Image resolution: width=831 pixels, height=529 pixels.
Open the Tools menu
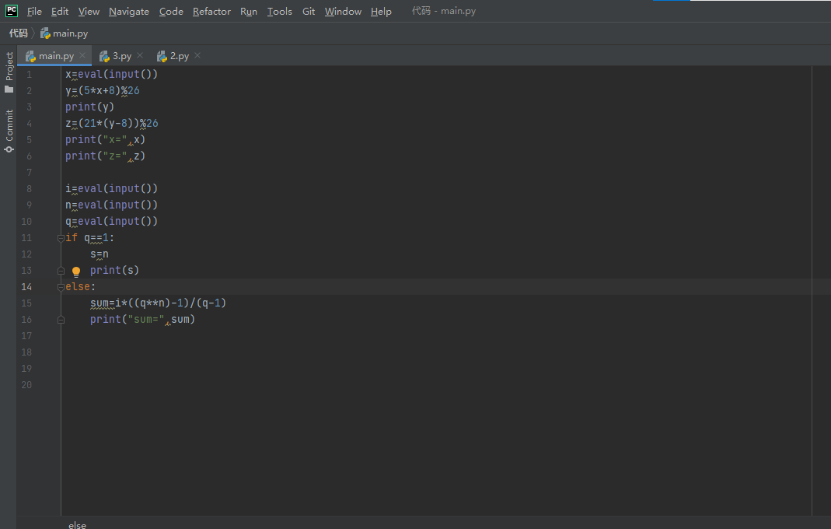[x=279, y=11]
